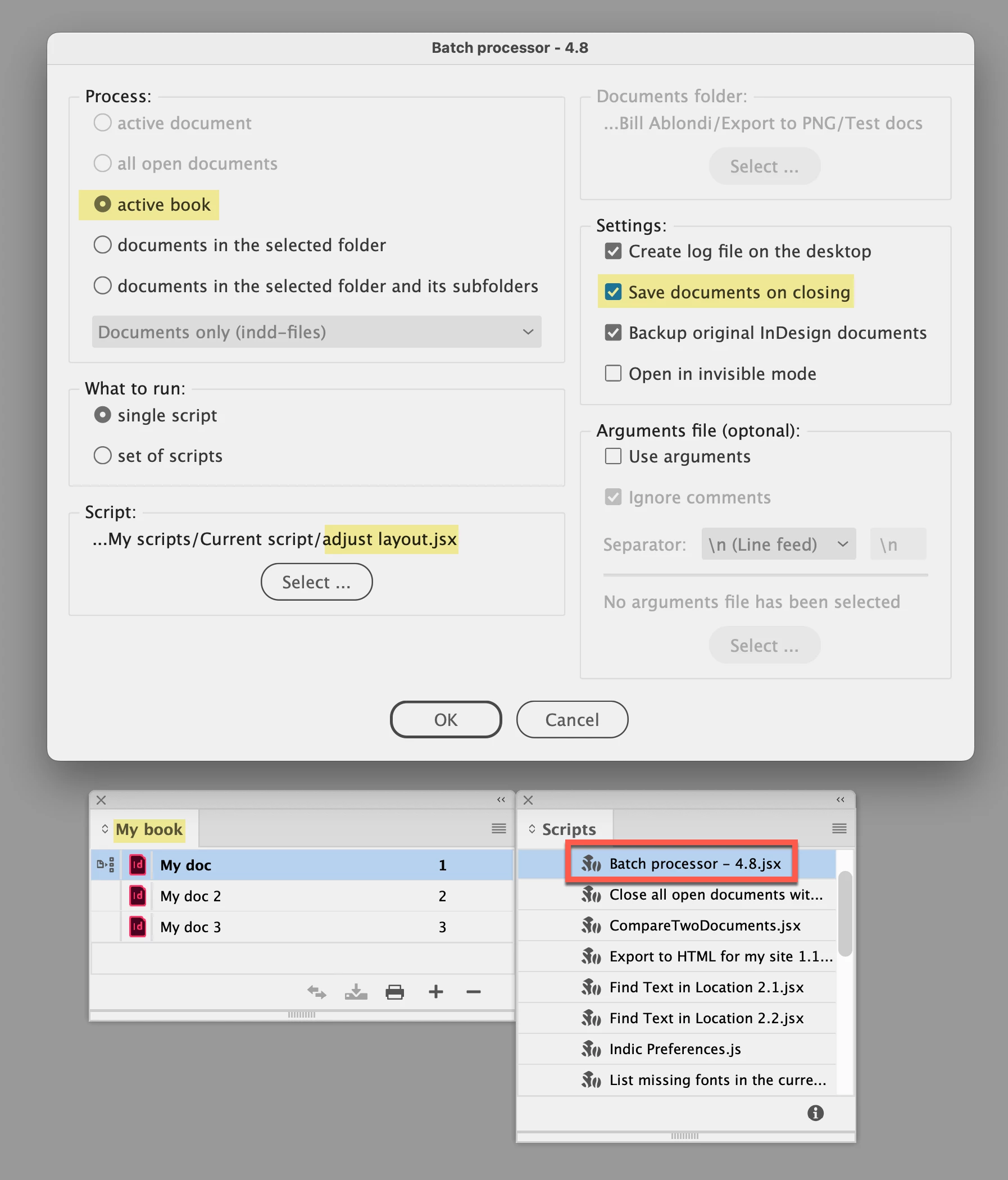Select Find Text in Location 2.2.jsx

677,1018
